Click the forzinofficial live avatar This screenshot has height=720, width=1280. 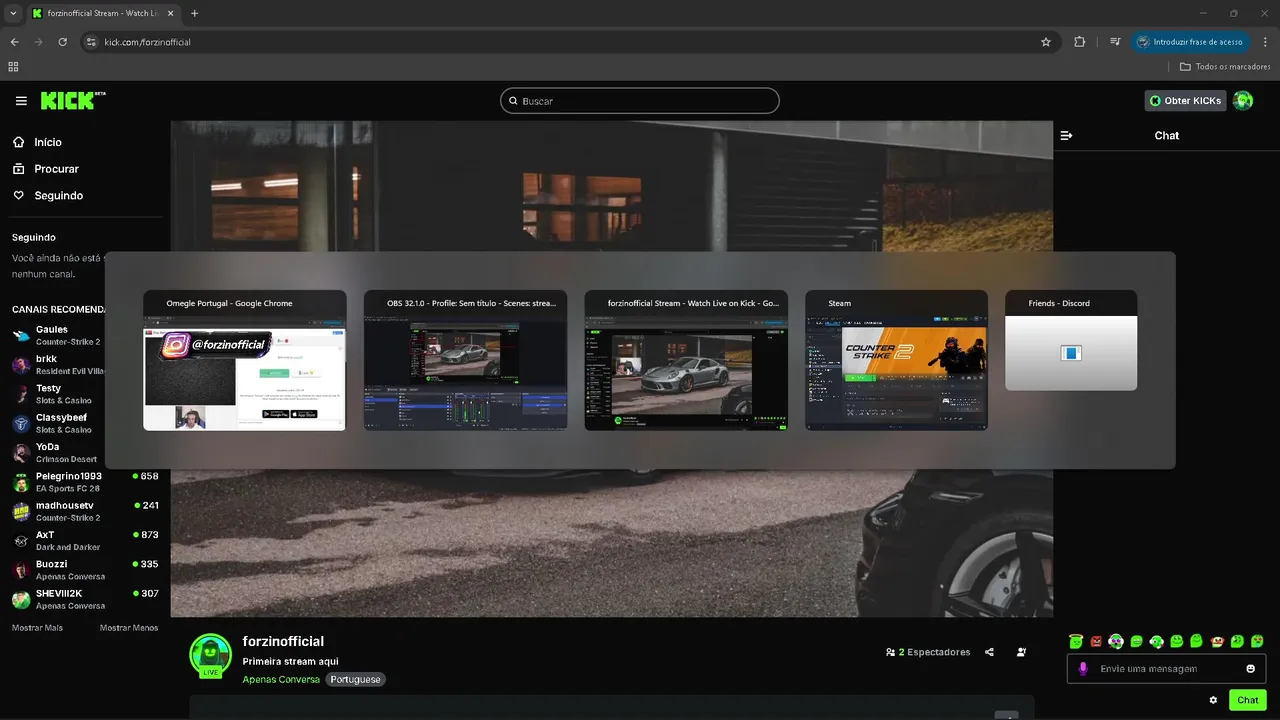pos(210,656)
